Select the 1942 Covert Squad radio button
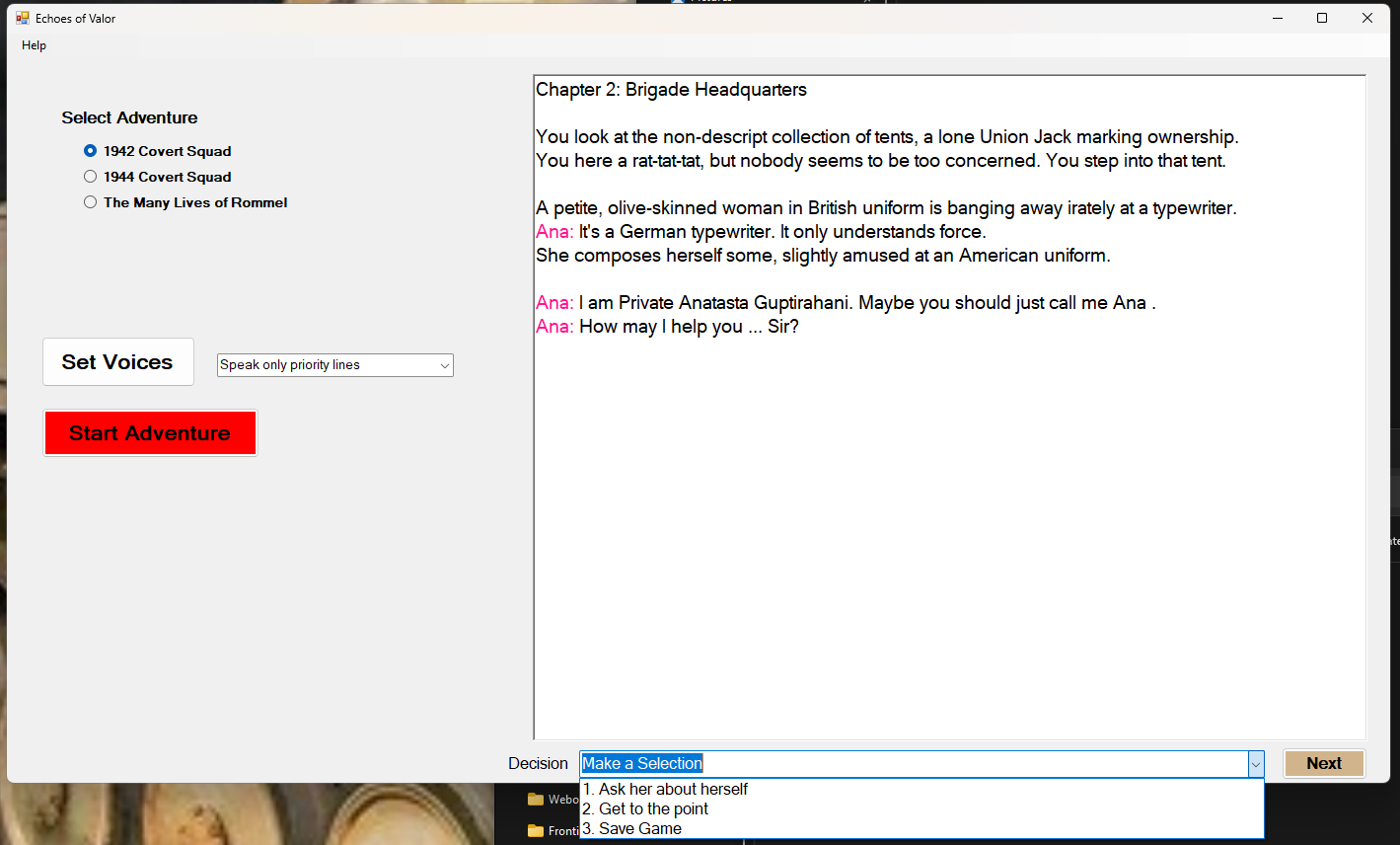 pyautogui.click(x=91, y=151)
